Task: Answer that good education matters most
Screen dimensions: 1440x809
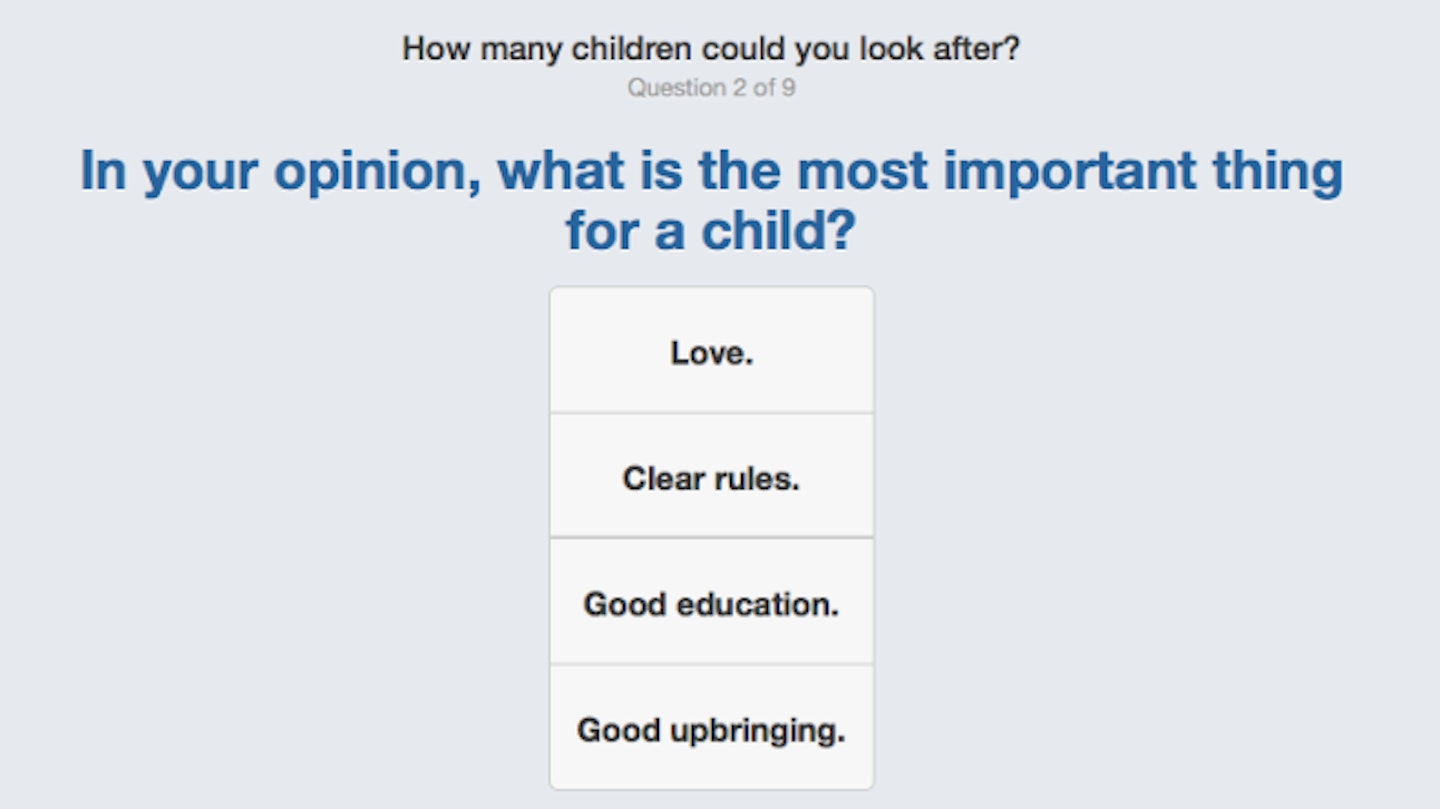Action: 711,602
